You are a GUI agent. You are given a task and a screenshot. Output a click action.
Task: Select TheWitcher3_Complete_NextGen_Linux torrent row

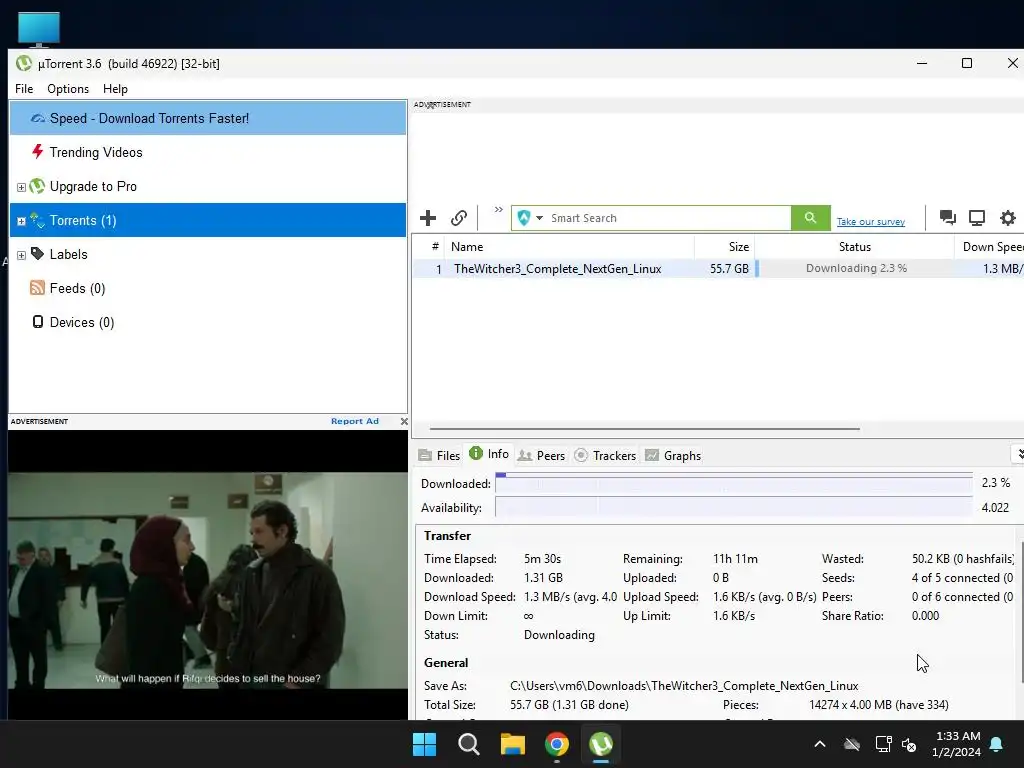718,268
